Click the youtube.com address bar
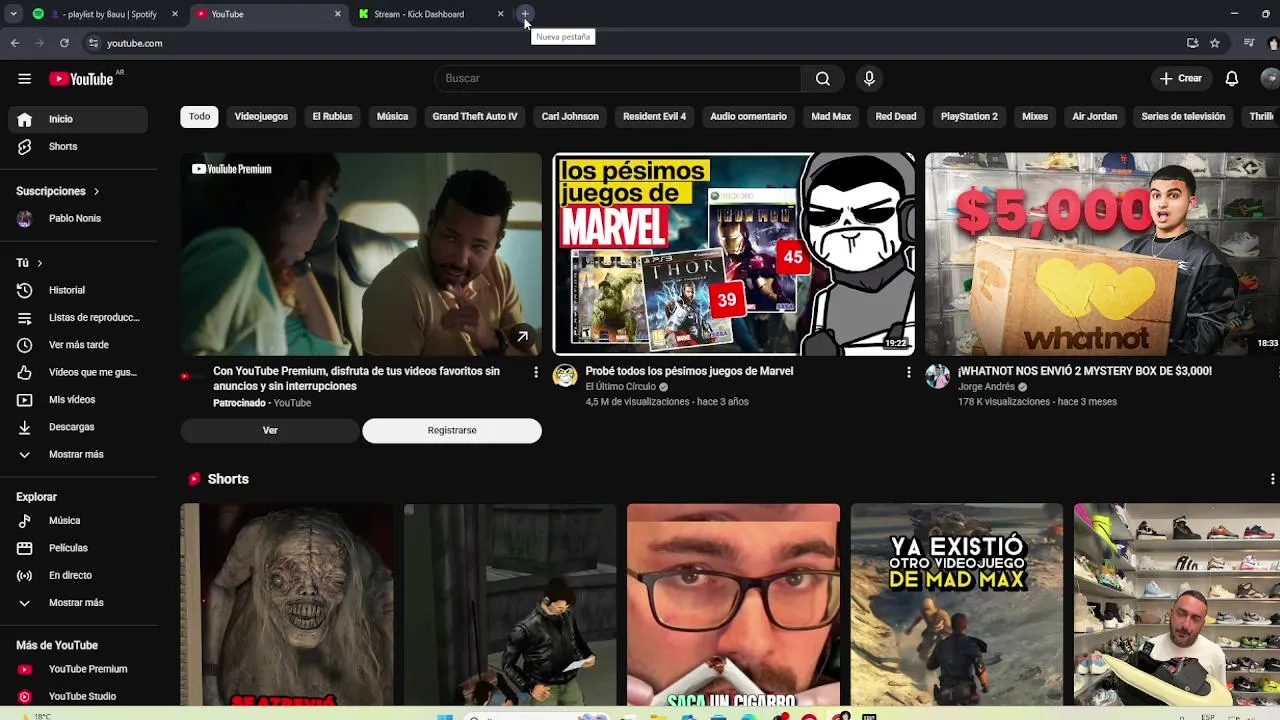 (640, 43)
